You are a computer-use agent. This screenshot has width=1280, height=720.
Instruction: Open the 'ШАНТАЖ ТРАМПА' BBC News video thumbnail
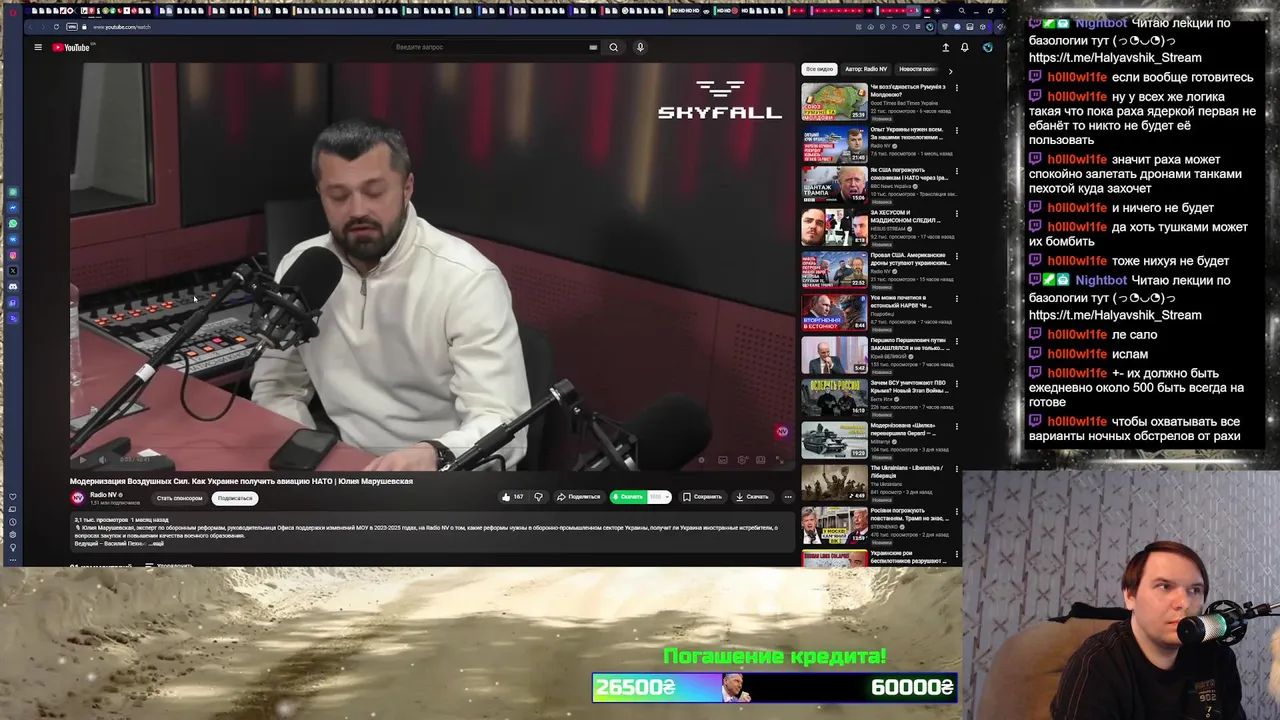click(x=834, y=187)
